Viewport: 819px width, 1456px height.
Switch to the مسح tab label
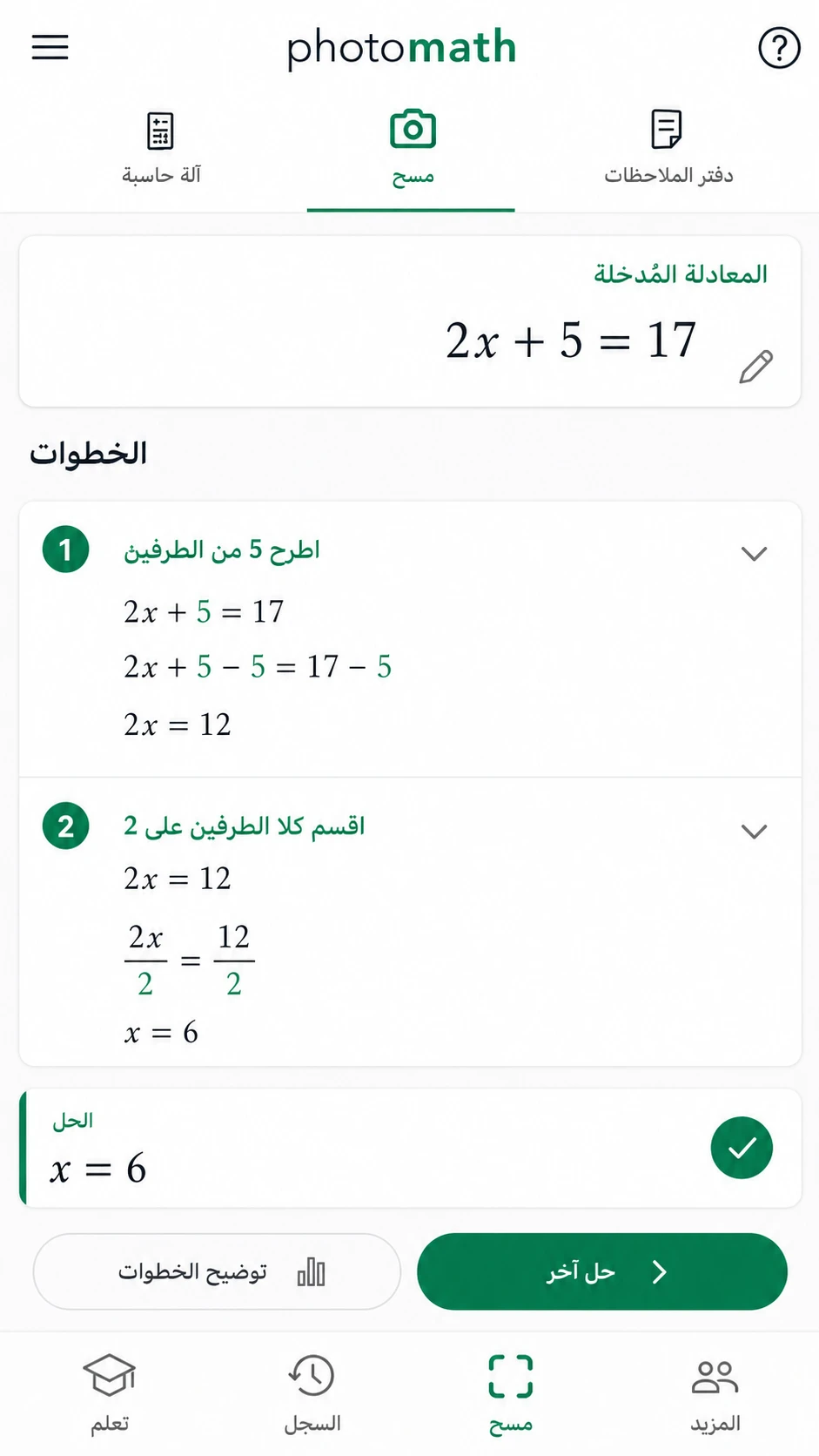(413, 177)
